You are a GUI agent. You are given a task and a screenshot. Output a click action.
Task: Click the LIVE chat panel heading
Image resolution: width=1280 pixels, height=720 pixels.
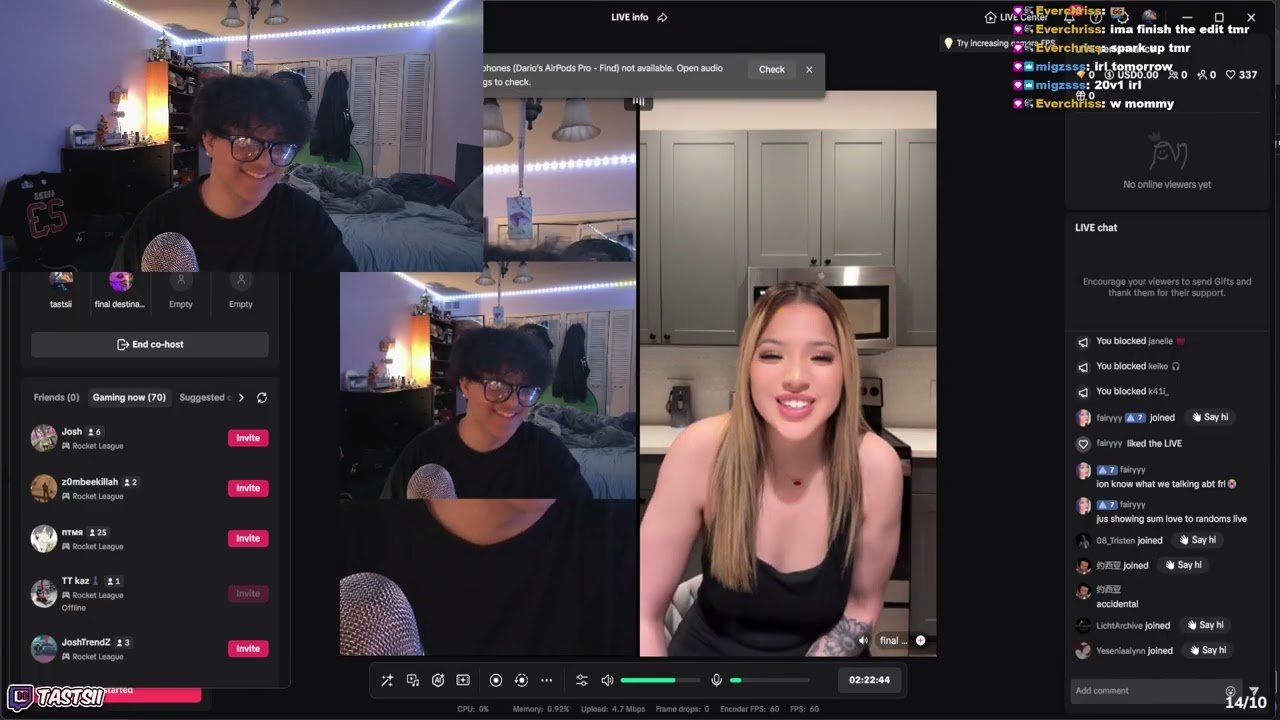click(1096, 228)
